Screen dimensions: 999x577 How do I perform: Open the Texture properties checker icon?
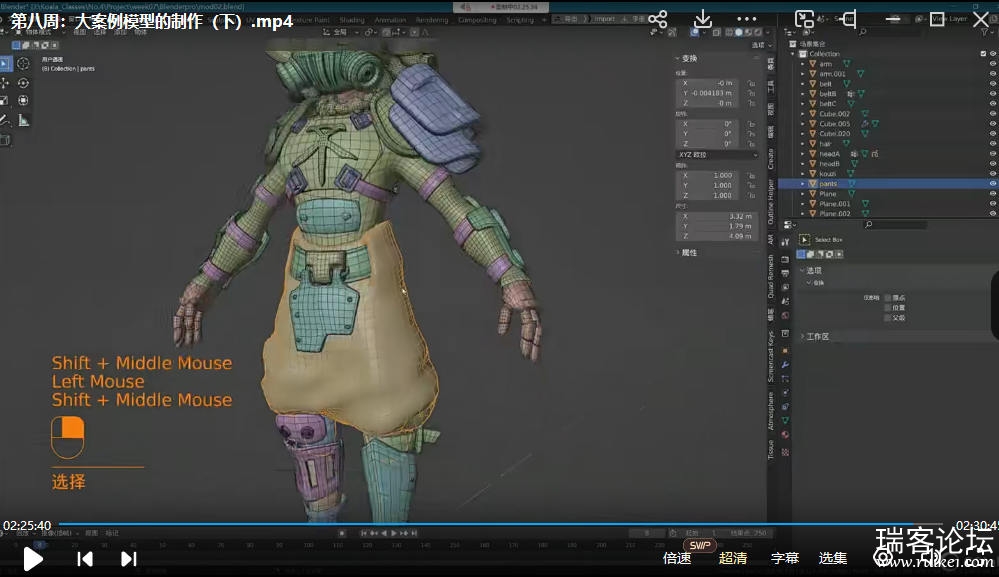(785, 452)
